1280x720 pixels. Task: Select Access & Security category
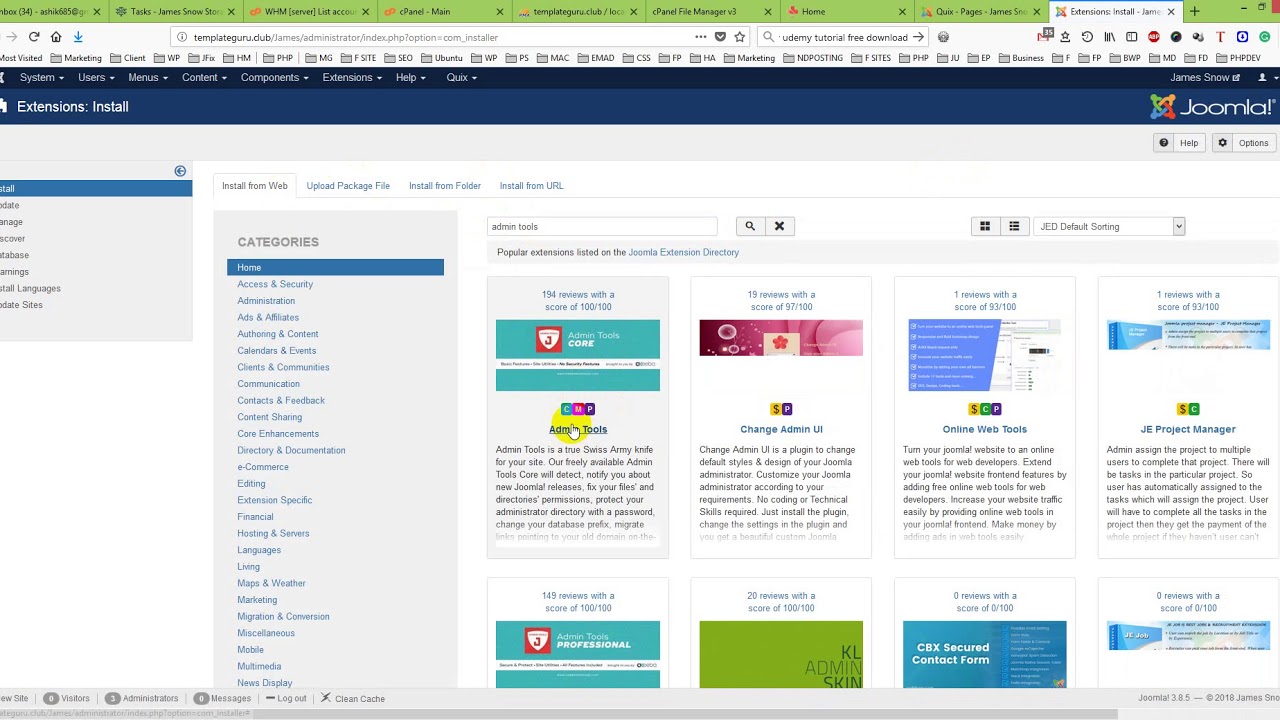tap(275, 284)
